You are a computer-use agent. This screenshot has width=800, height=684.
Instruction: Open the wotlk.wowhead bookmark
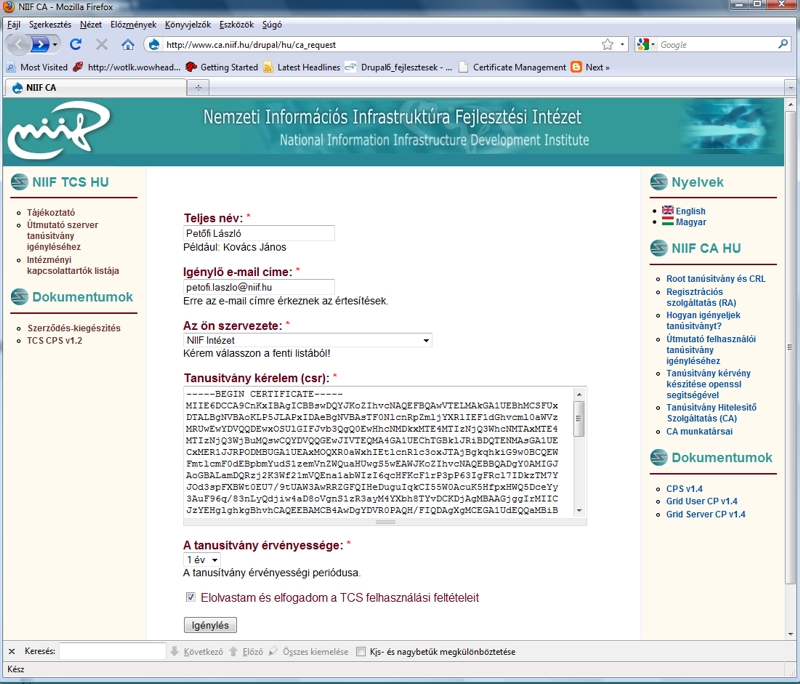point(127,67)
